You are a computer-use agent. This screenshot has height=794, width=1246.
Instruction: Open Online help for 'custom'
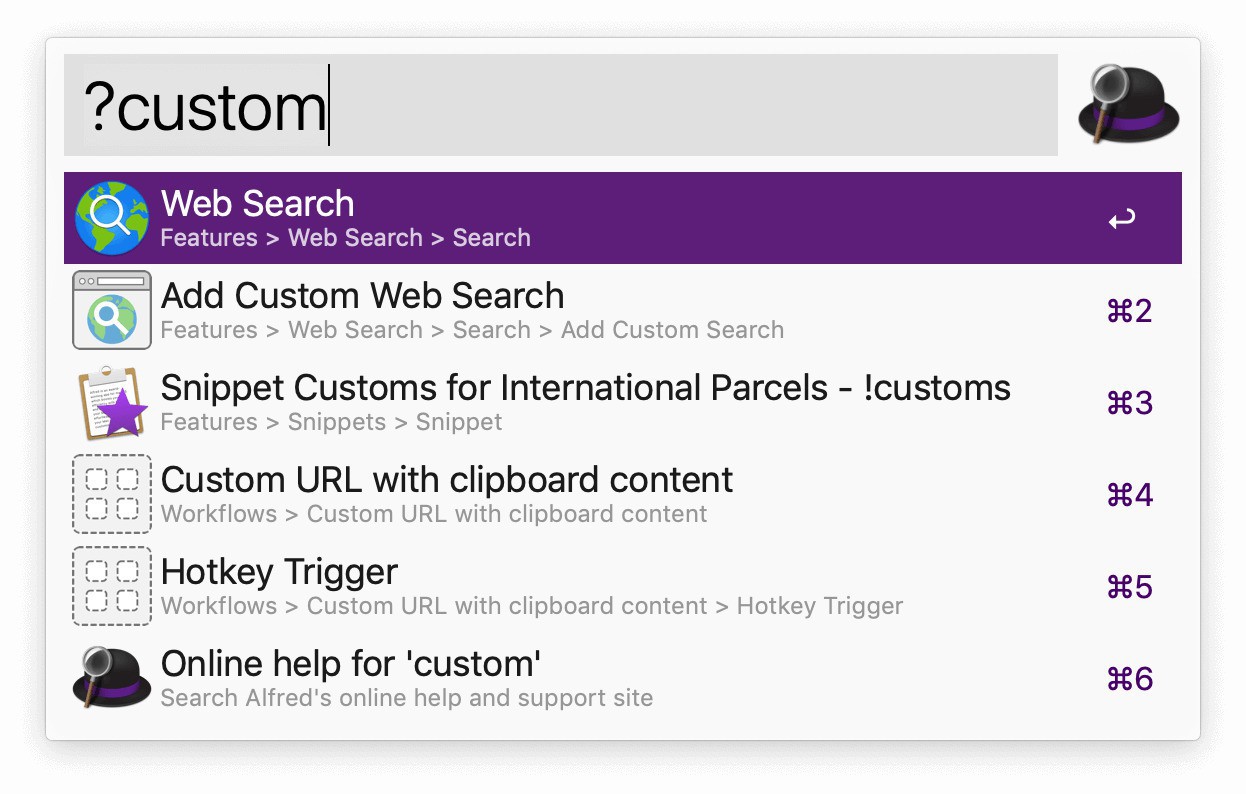pos(351,664)
